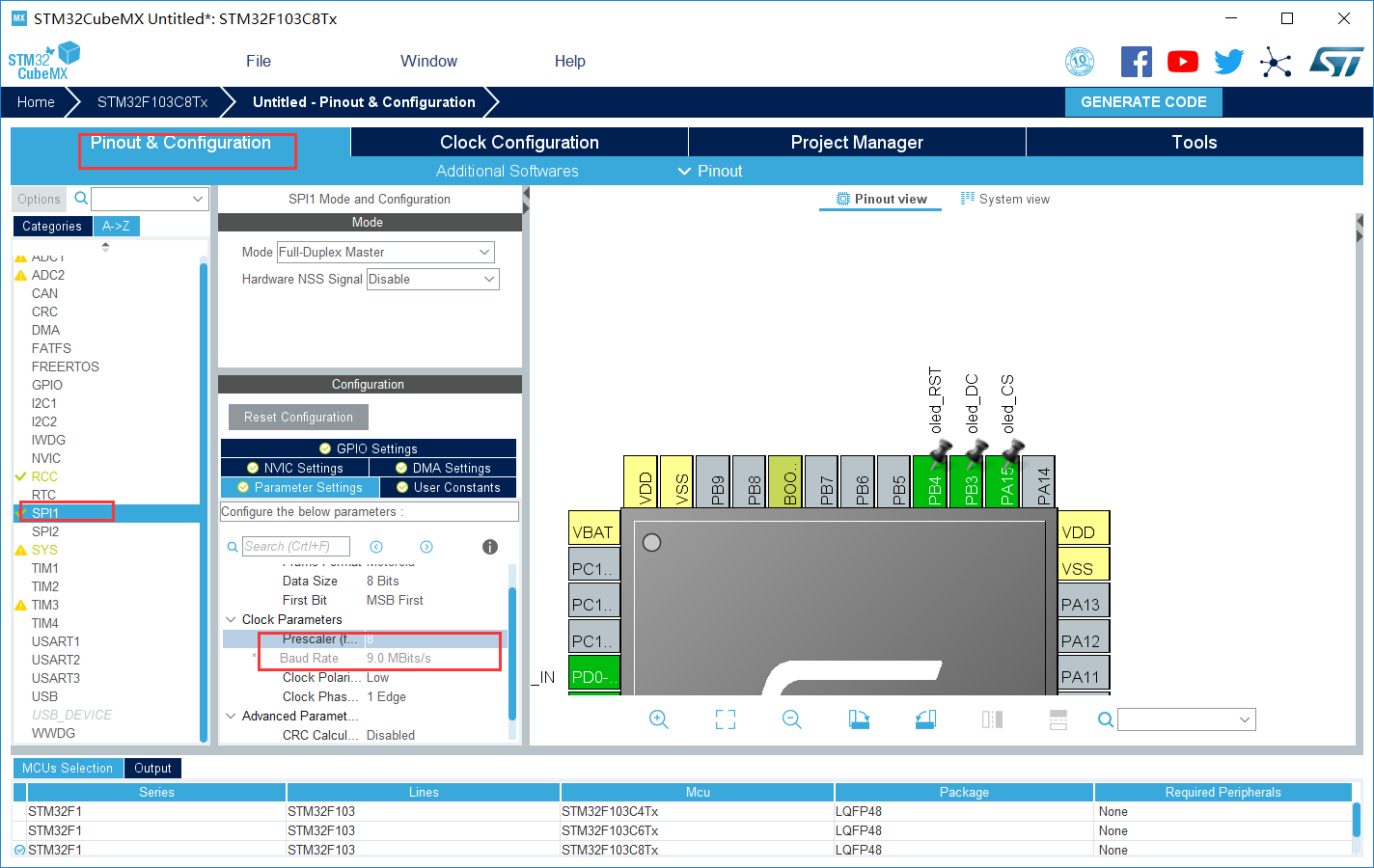Viewport: 1374px width, 868px height.
Task: Open the Tools tab
Action: click(x=1195, y=142)
